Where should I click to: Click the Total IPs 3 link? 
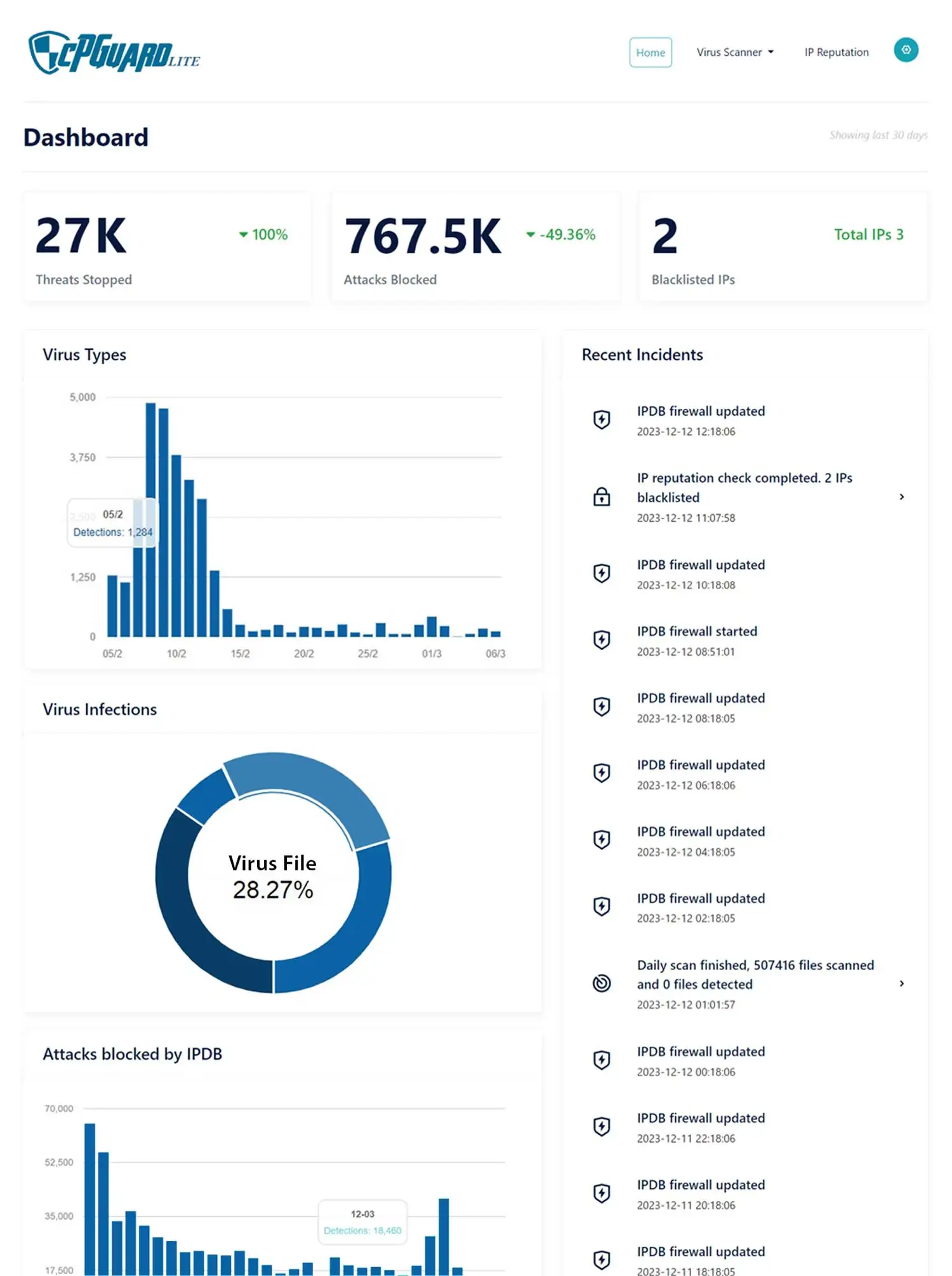point(868,234)
